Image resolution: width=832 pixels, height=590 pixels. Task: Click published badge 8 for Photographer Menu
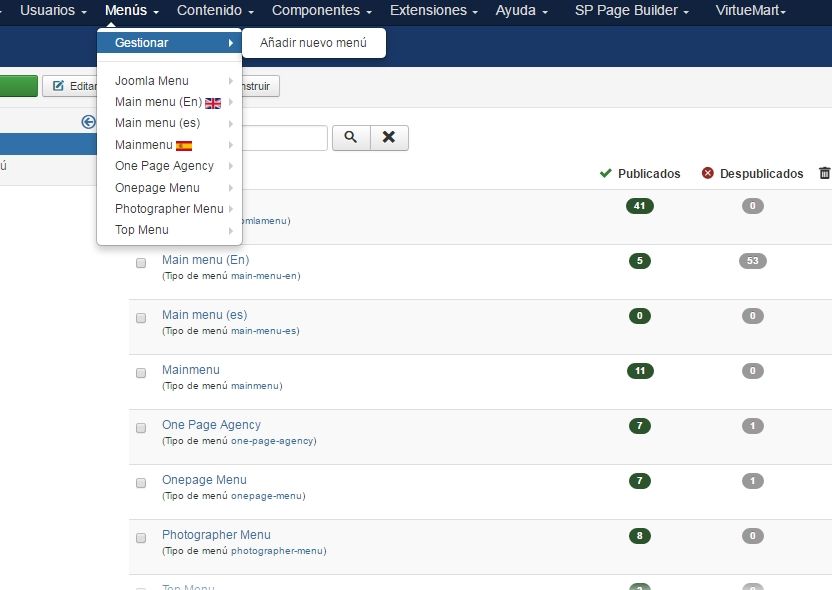(639, 536)
